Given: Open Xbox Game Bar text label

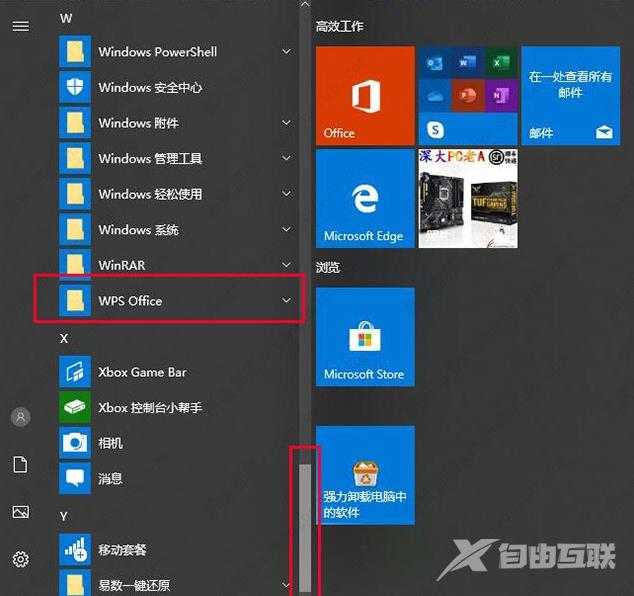Looking at the screenshot, I should 142,372.
